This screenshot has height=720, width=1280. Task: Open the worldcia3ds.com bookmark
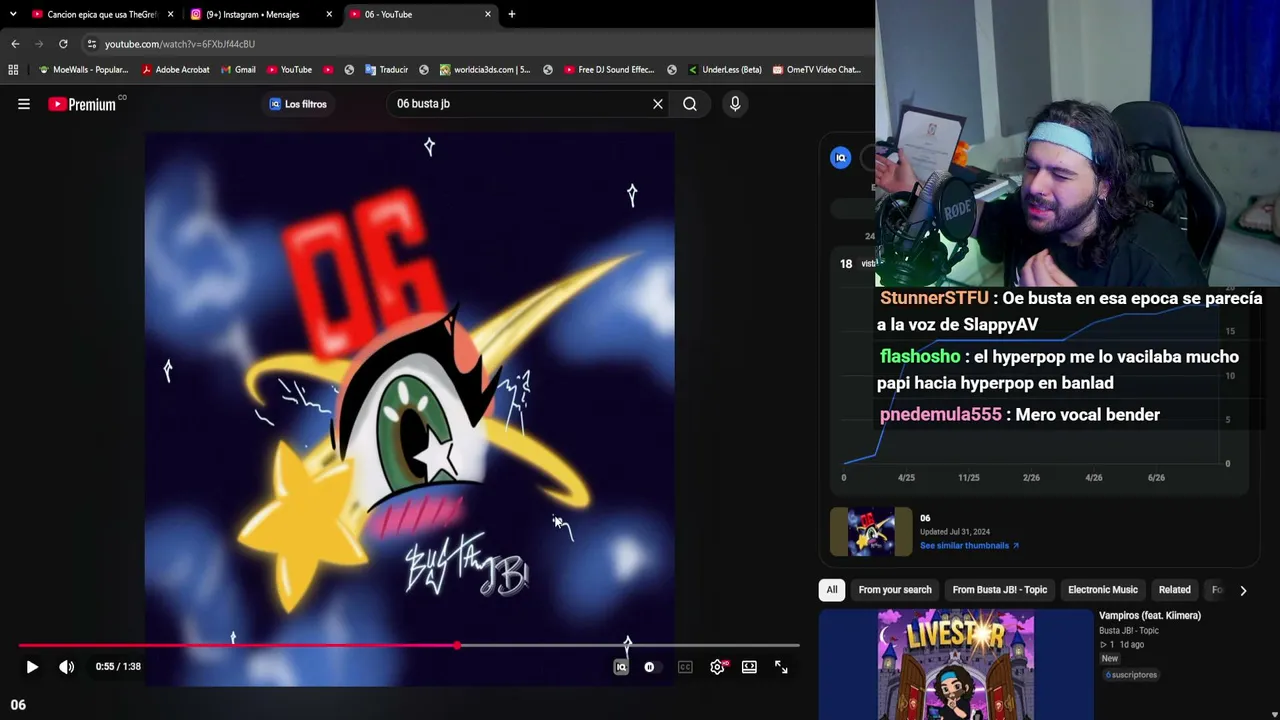point(484,70)
